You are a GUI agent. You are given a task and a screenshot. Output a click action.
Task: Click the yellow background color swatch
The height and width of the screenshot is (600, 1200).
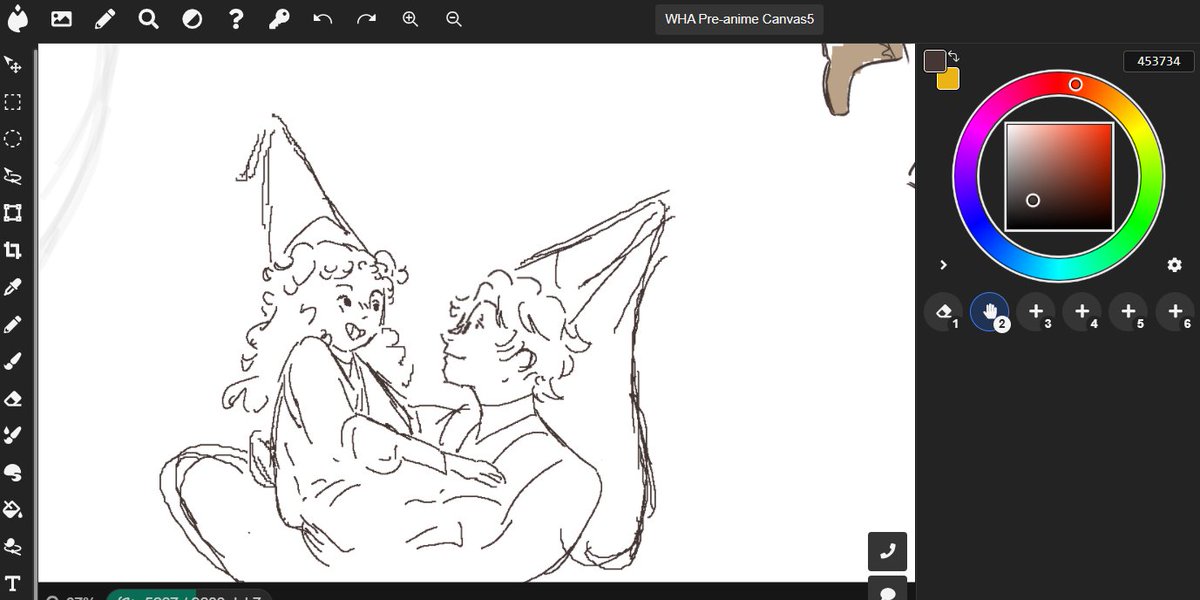pyautogui.click(x=949, y=79)
